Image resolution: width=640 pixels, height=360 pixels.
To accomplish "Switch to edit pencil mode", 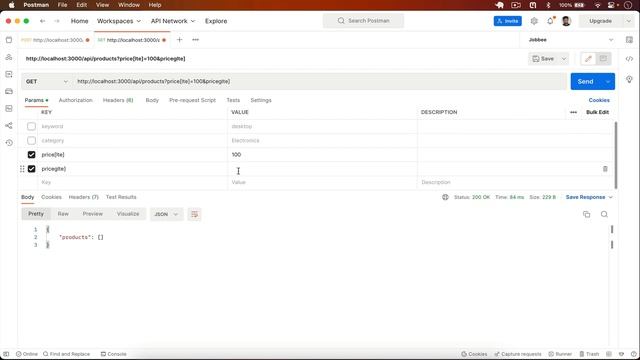I will [x=588, y=59].
